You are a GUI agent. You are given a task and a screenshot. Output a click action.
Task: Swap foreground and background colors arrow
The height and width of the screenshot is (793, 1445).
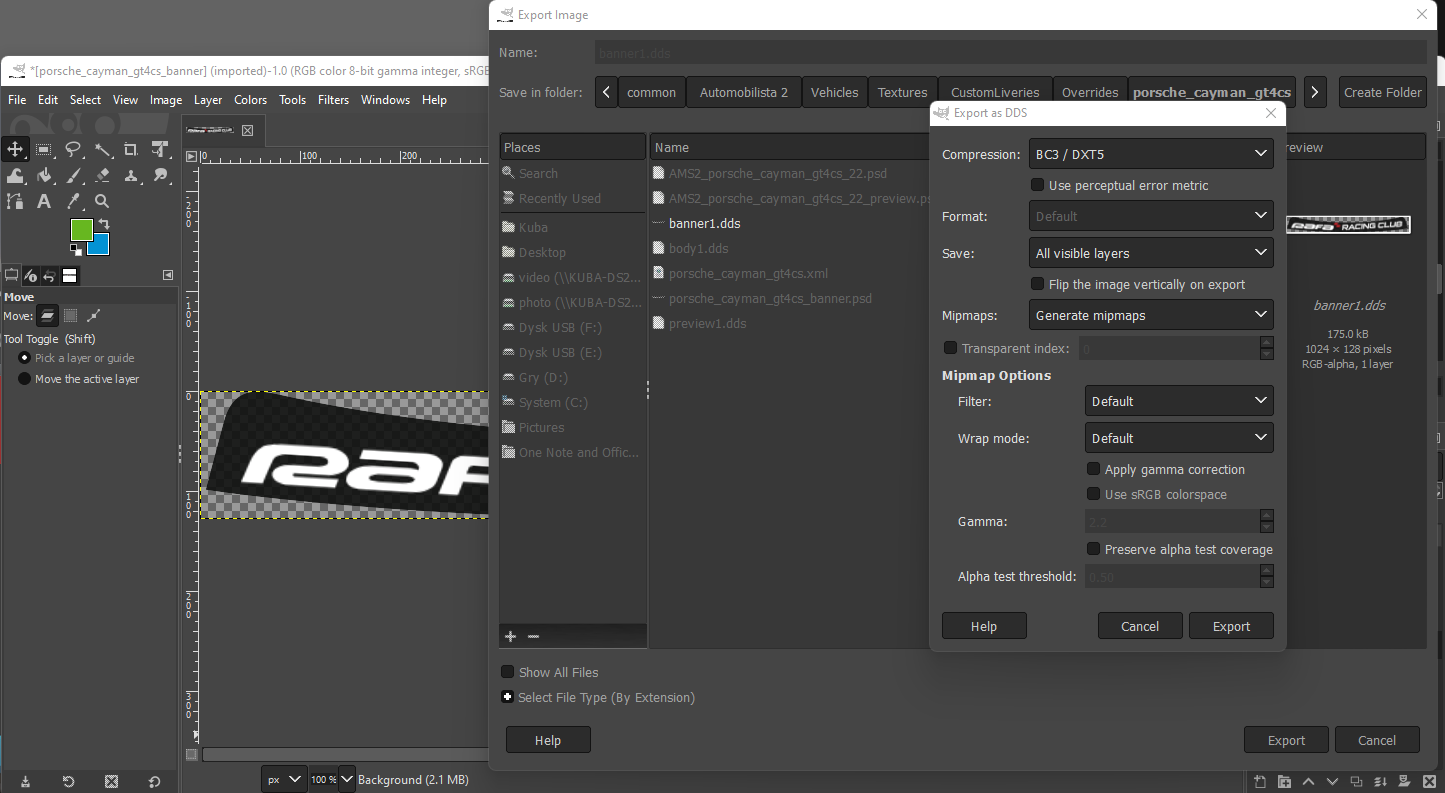tap(104, 224)
